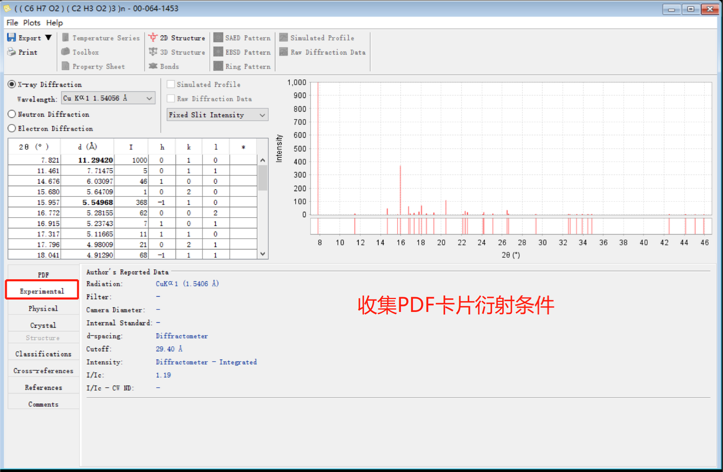Click the Bonds toolbar icon
723x472 pixels.
pyautogui.click(x=153, y=66)
